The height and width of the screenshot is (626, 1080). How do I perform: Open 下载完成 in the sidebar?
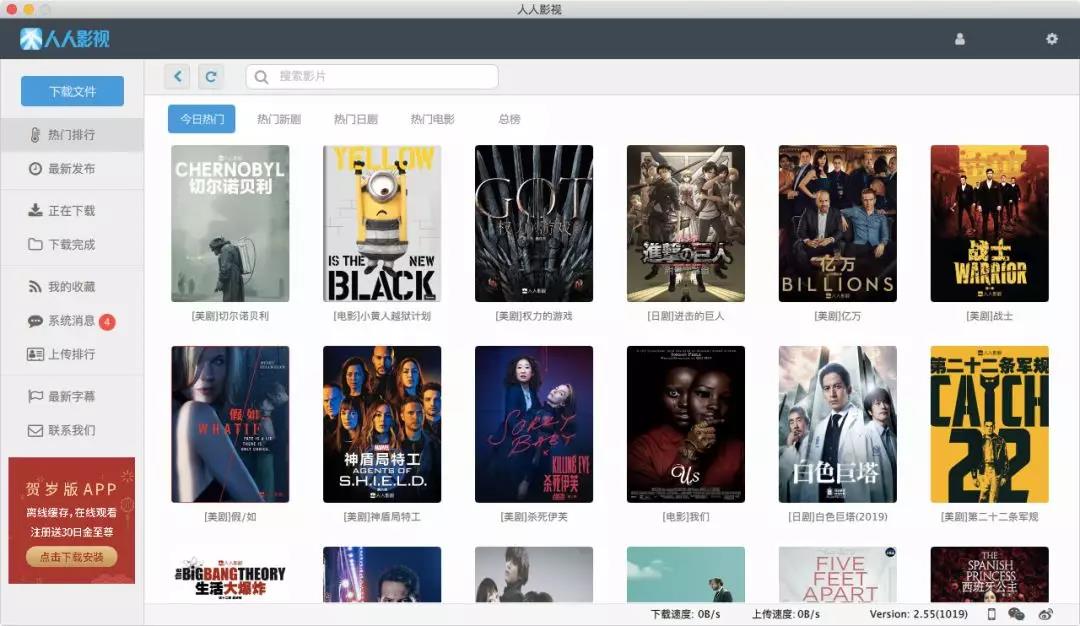pos(72,244)
